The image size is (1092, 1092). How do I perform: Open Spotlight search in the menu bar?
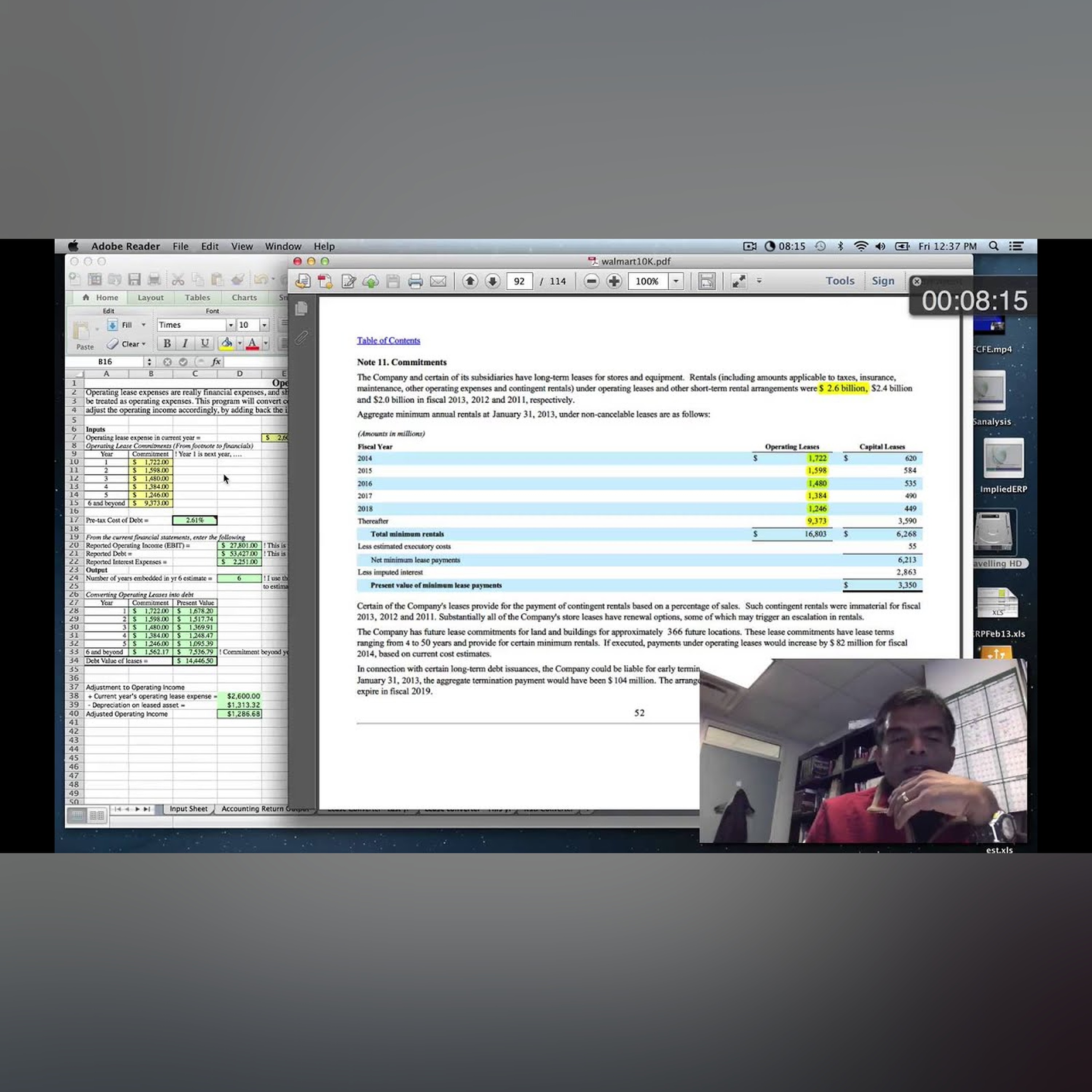click(993, 246)
